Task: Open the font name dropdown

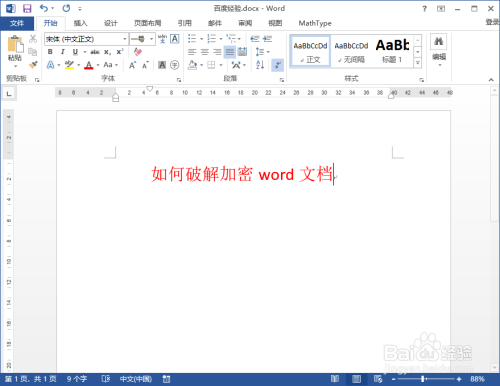Action: click(x=125, y=39)
